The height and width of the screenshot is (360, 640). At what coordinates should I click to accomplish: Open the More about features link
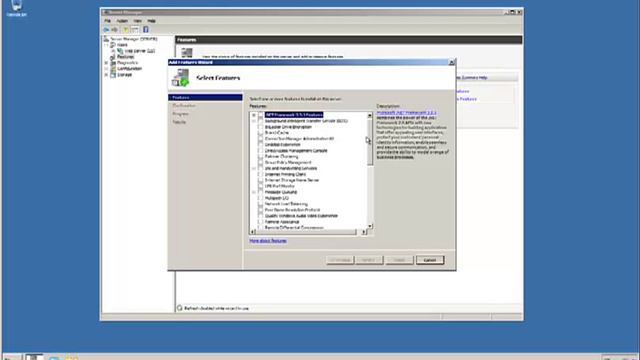[268, 241]
